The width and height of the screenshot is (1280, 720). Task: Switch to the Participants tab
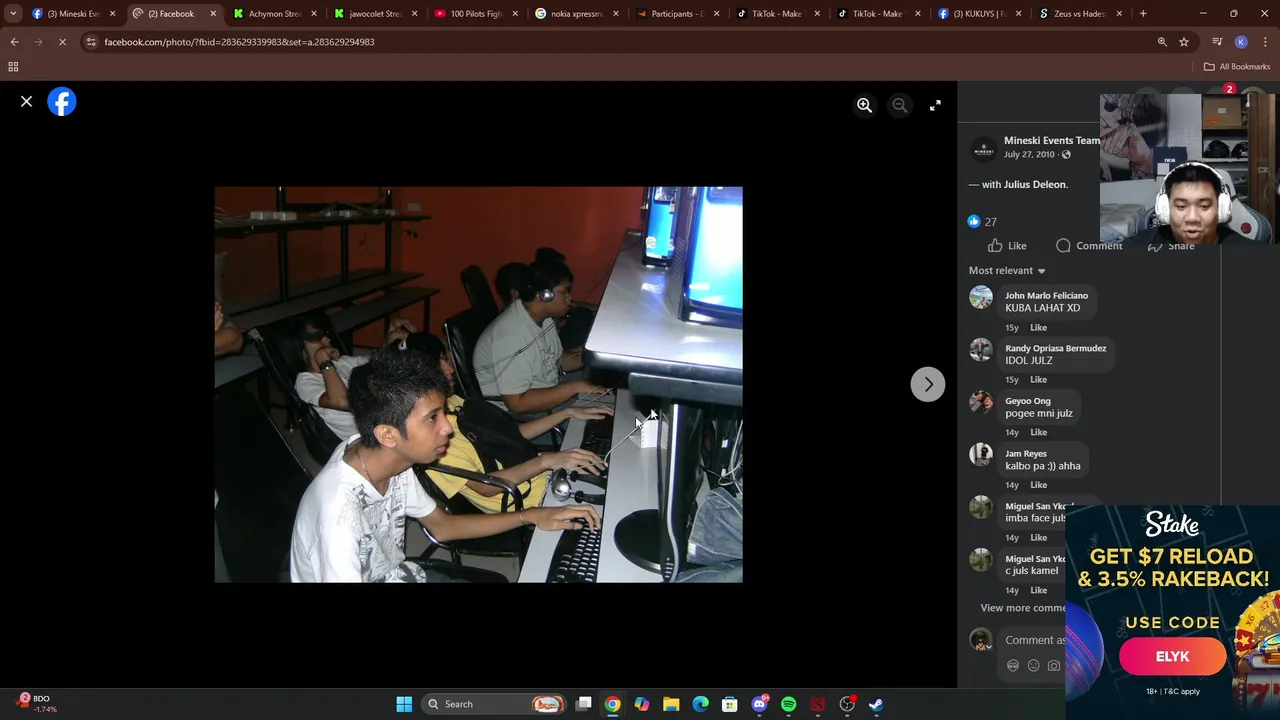(x=678, y=14)
